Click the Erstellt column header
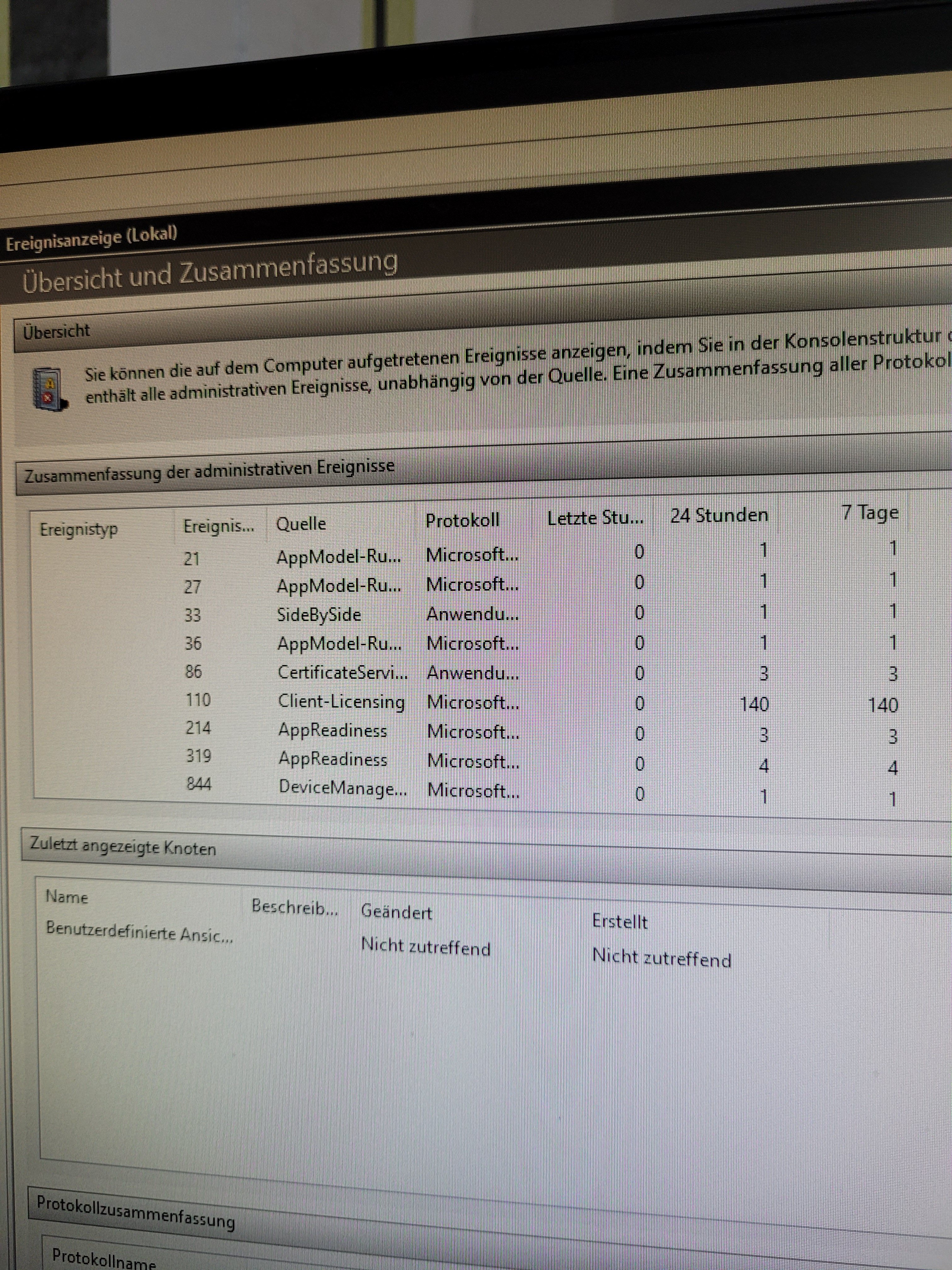 click(x=620, y=922)
